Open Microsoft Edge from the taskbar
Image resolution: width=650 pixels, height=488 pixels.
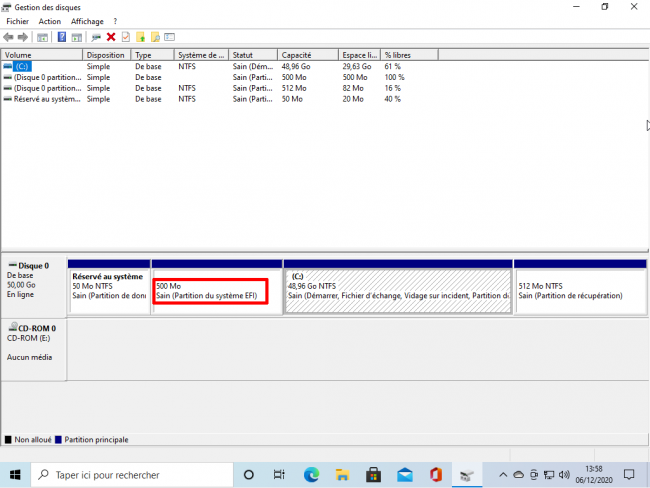pyautogui.click(x=310, y=474)
